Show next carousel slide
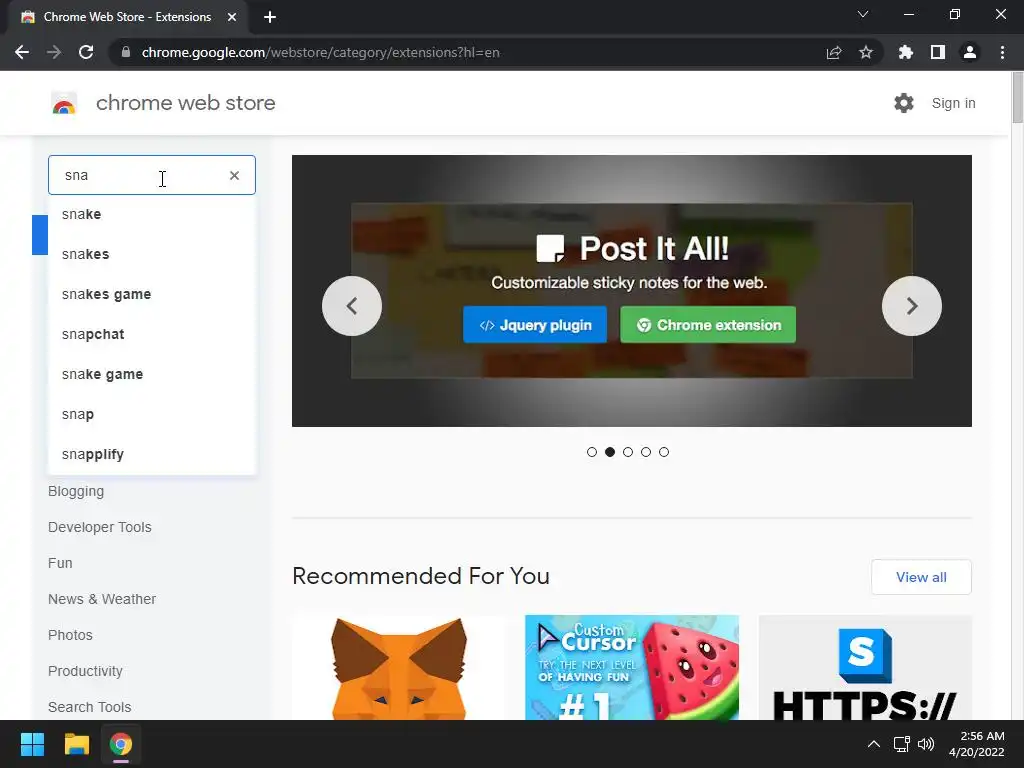 coord(912,306)
